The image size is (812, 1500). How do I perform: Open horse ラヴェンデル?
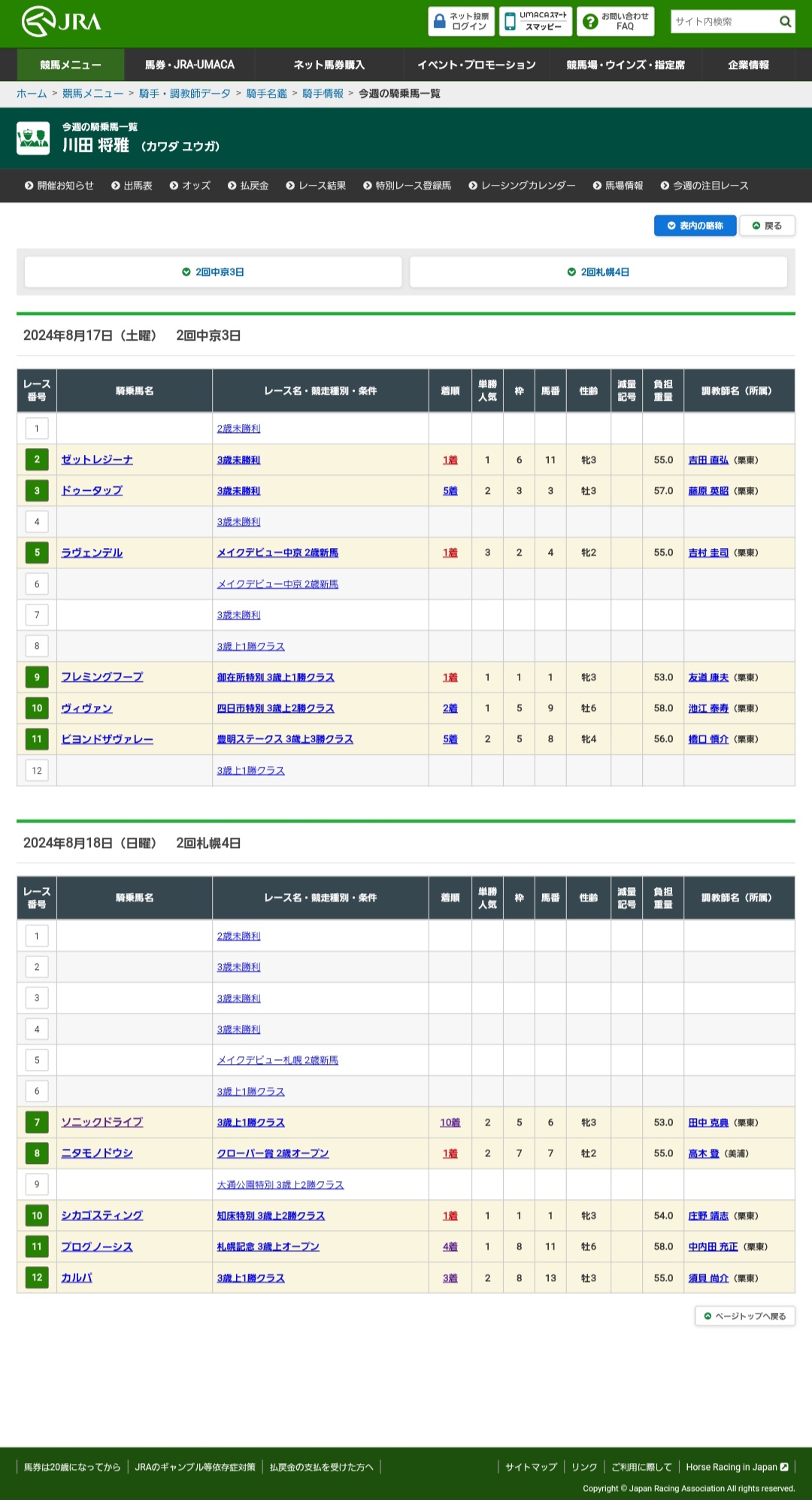92,553
